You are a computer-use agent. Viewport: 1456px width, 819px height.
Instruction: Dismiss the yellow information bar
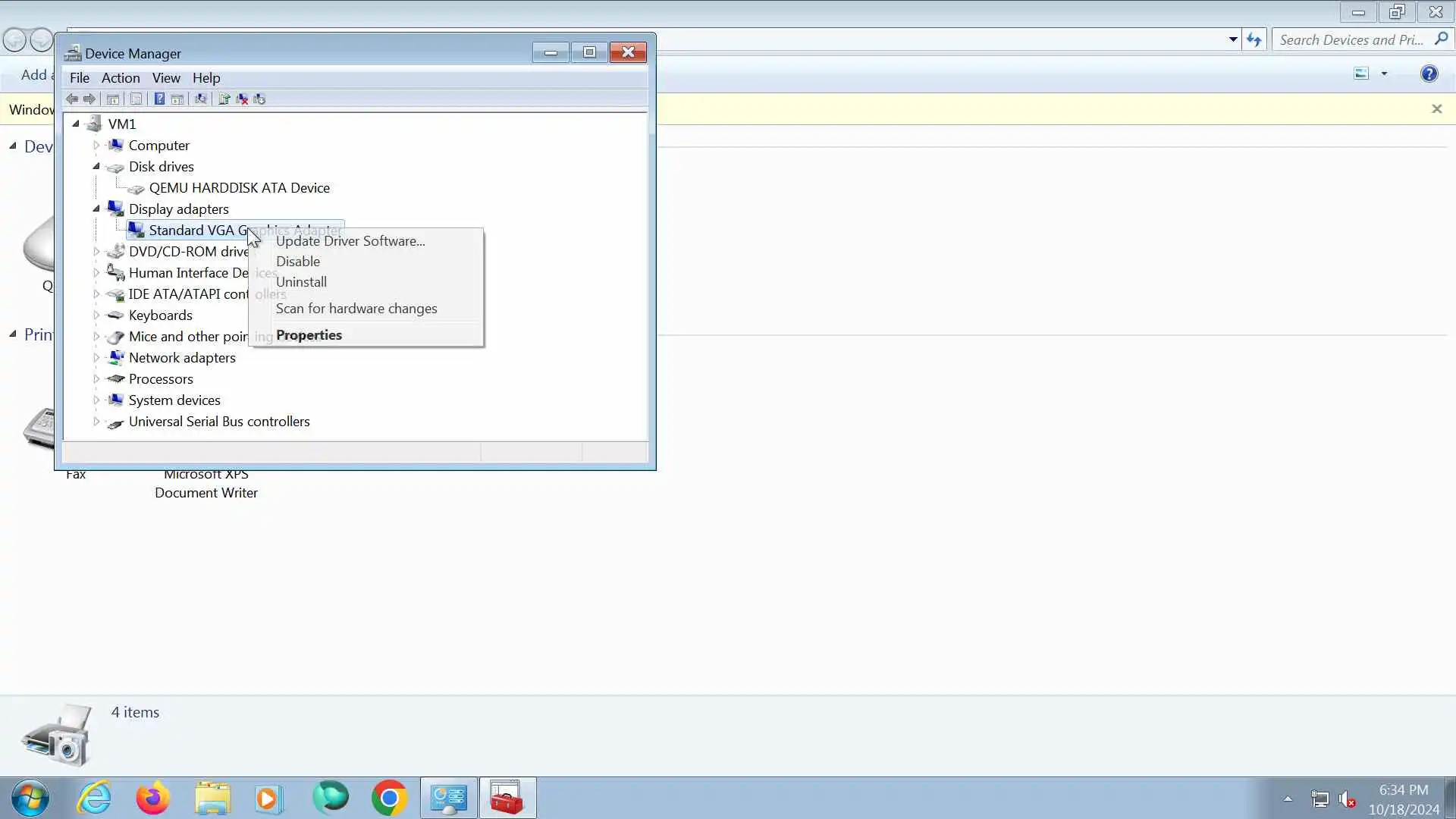coord(1436,109)
